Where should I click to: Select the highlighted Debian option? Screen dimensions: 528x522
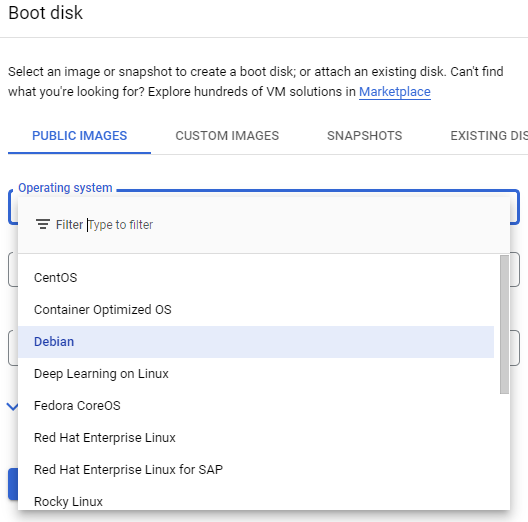(256, 341)
